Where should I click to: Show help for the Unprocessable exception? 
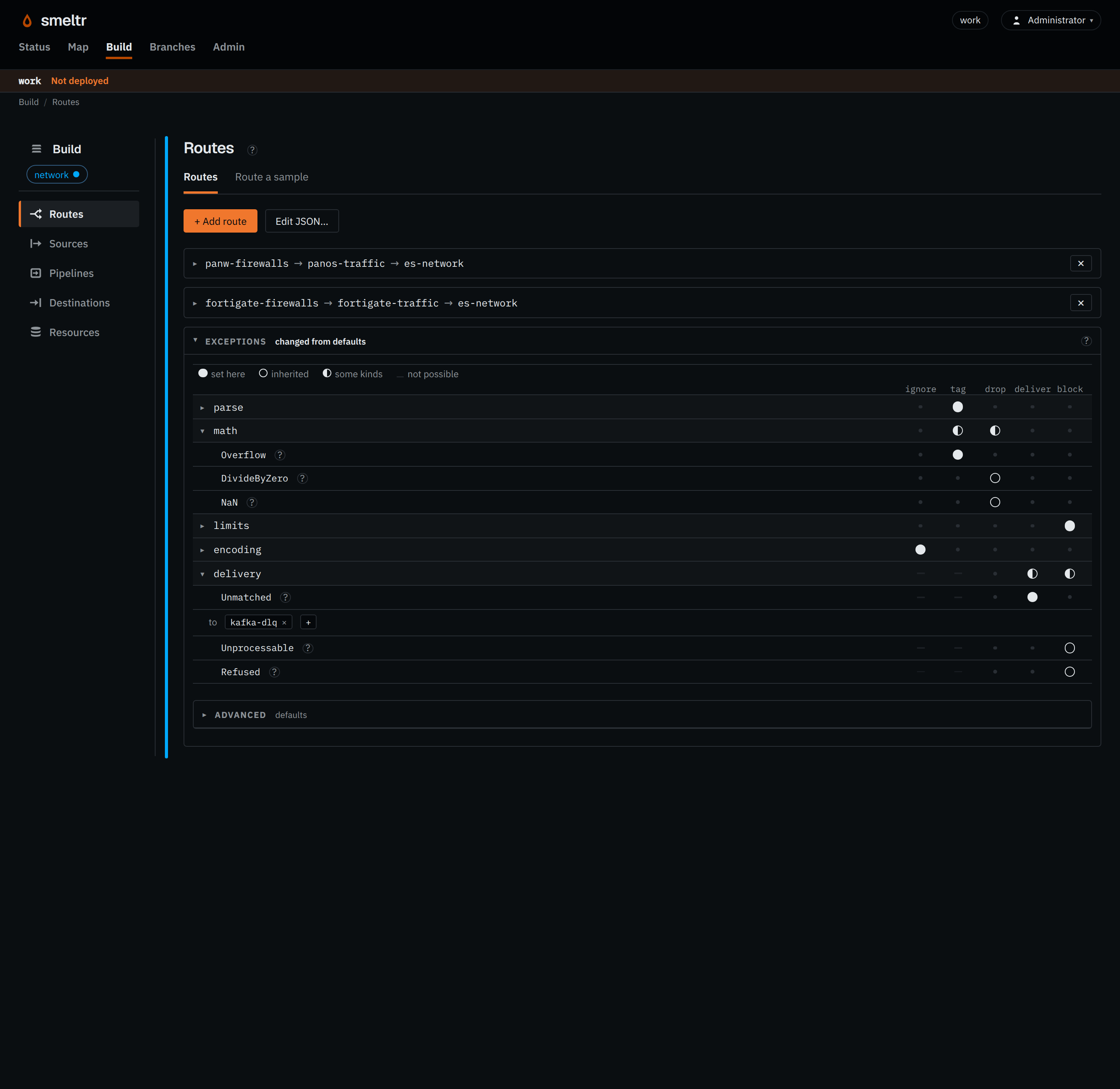point(308,648)
